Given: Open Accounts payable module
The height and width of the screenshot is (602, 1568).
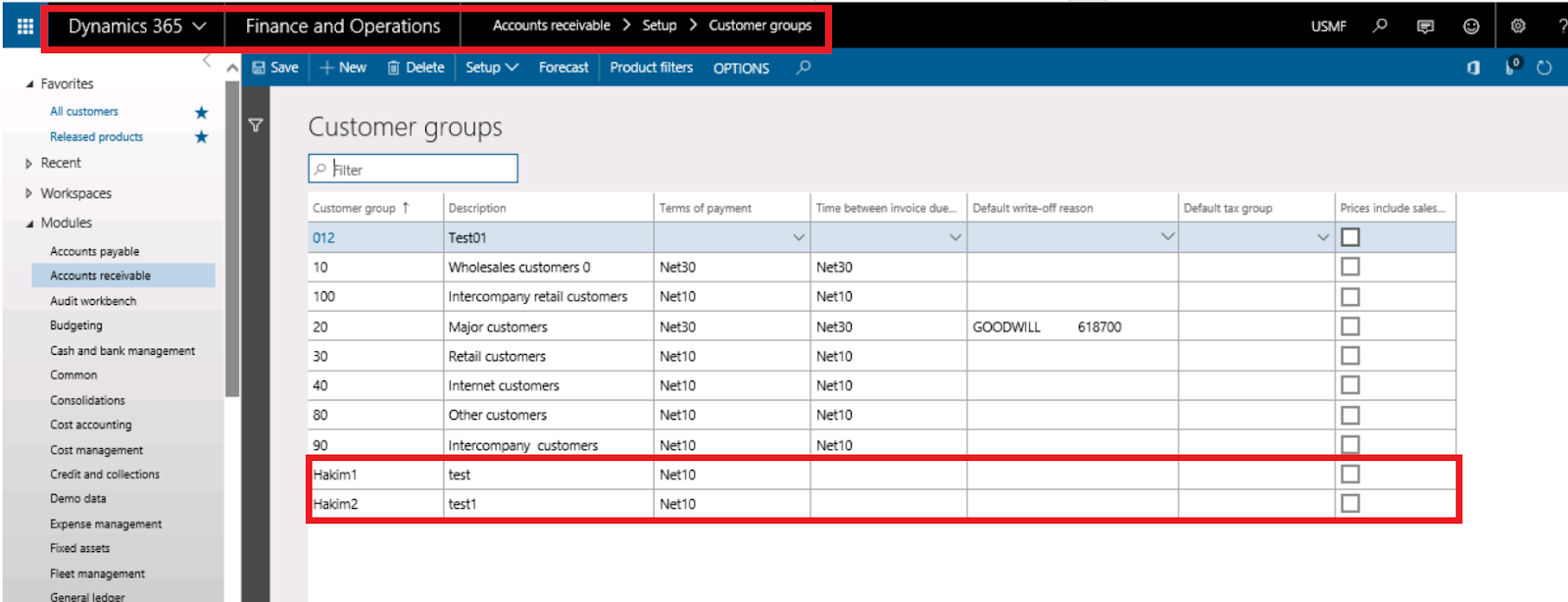Looking at the screenshot, I should pos(95,252).
